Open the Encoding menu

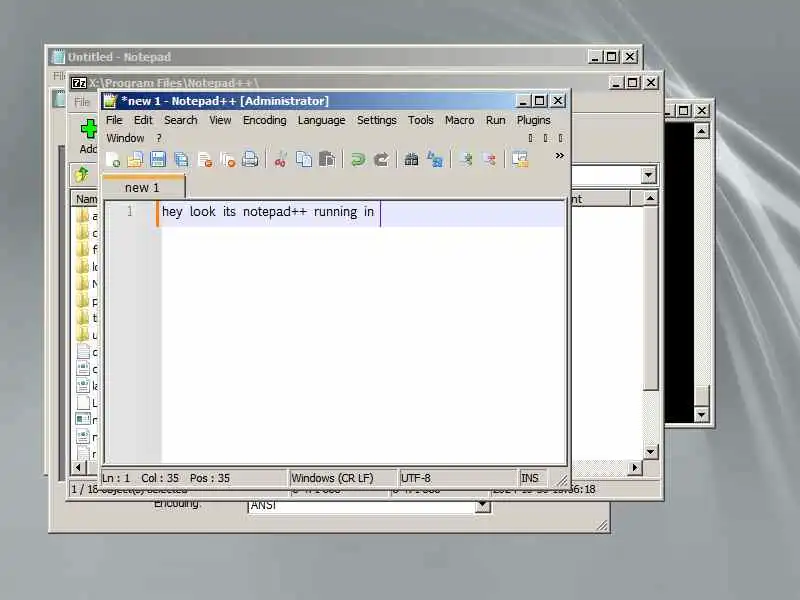[x=264, y=120]
